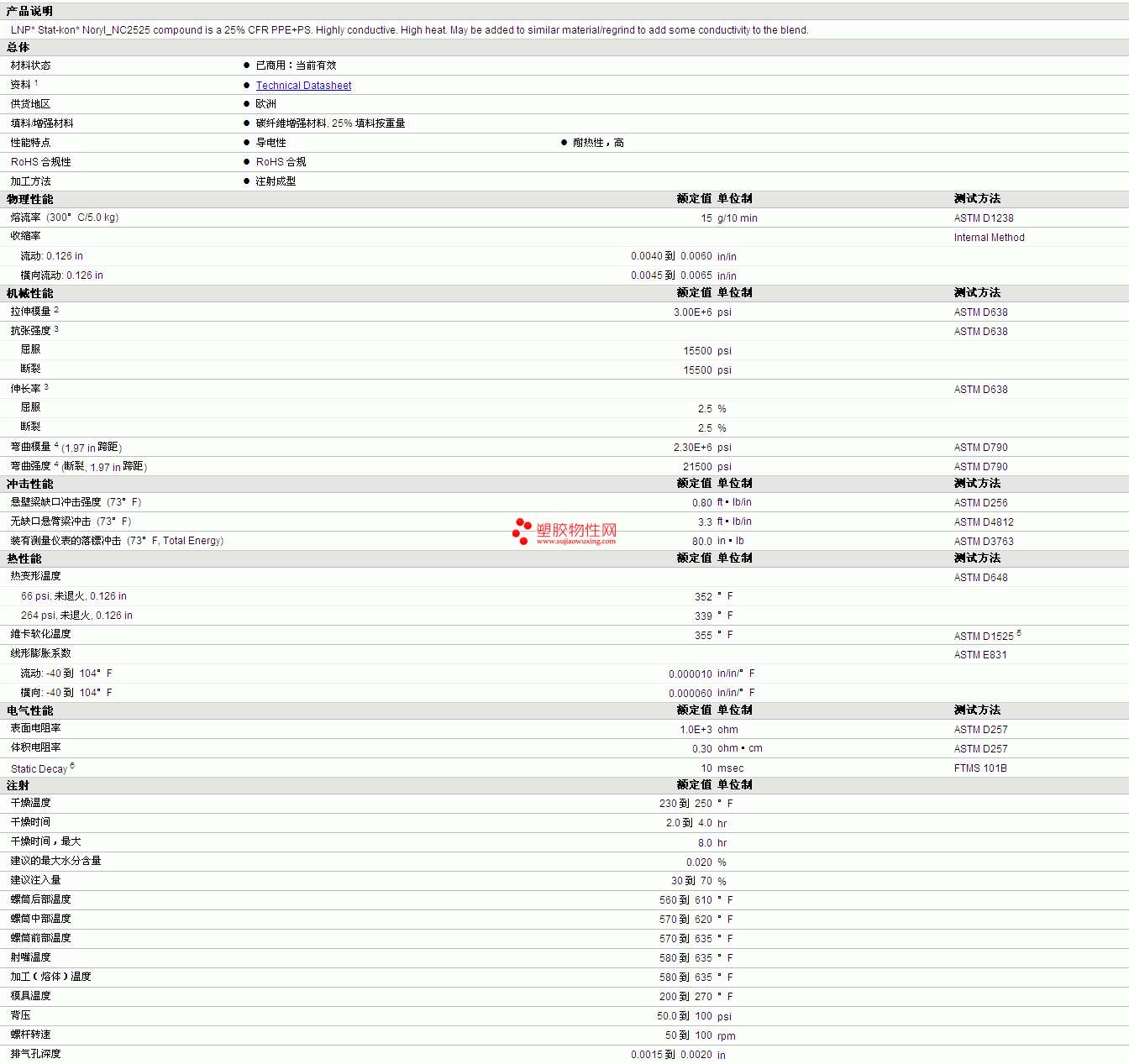
Task: Click ASTM D4812 test method
Action: point(984,522)
